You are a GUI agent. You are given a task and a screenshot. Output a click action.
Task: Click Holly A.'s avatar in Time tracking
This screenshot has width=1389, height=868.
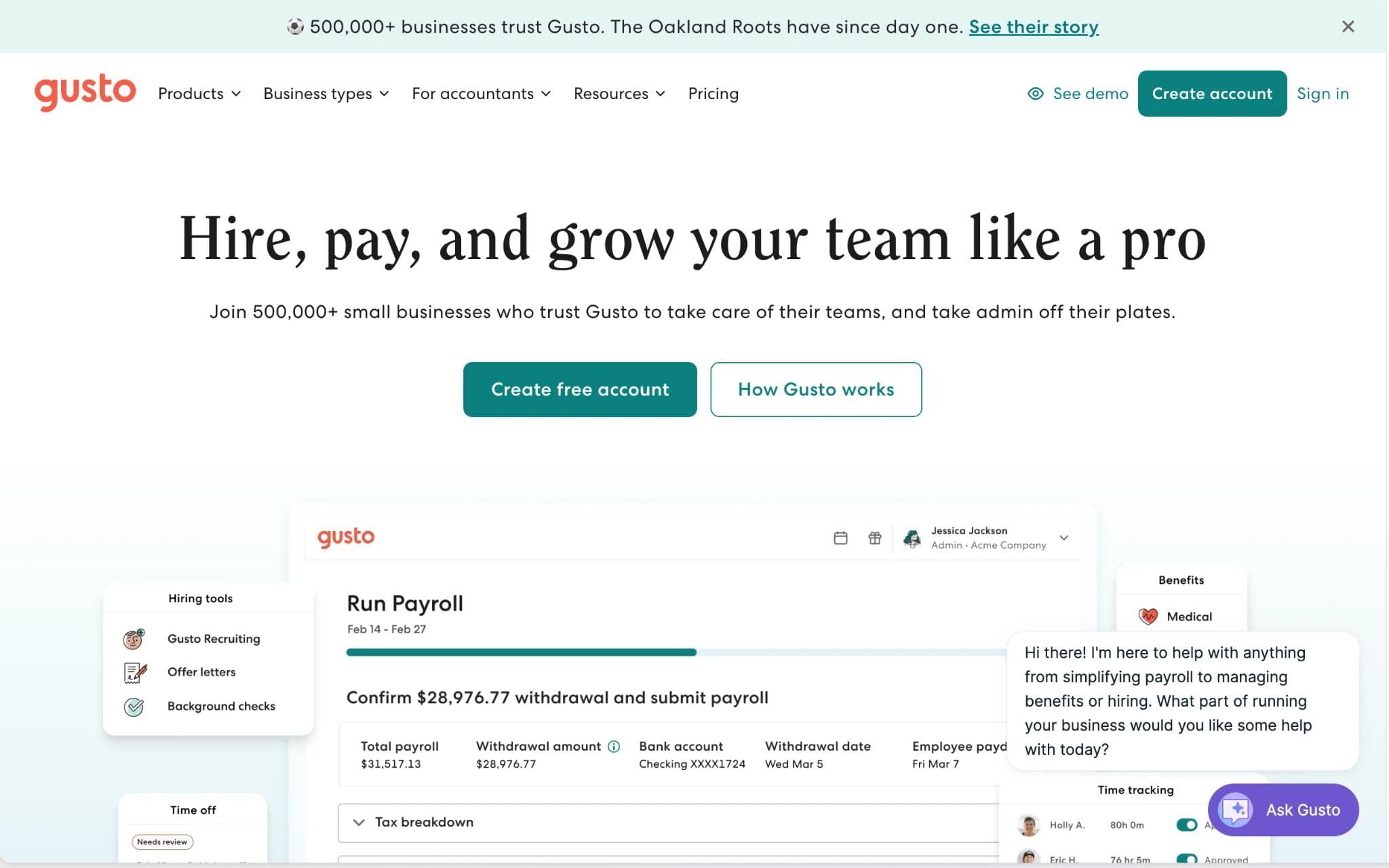(1029, 825)
